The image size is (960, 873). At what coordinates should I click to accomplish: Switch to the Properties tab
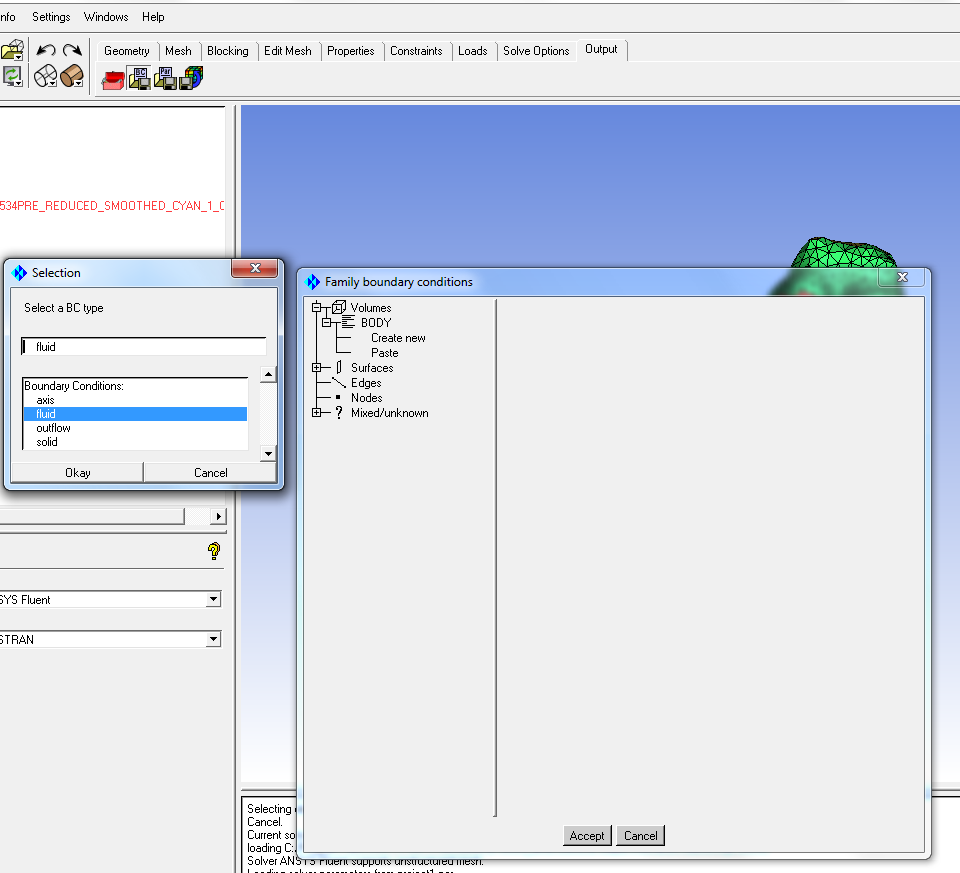(x=351, y=51)
